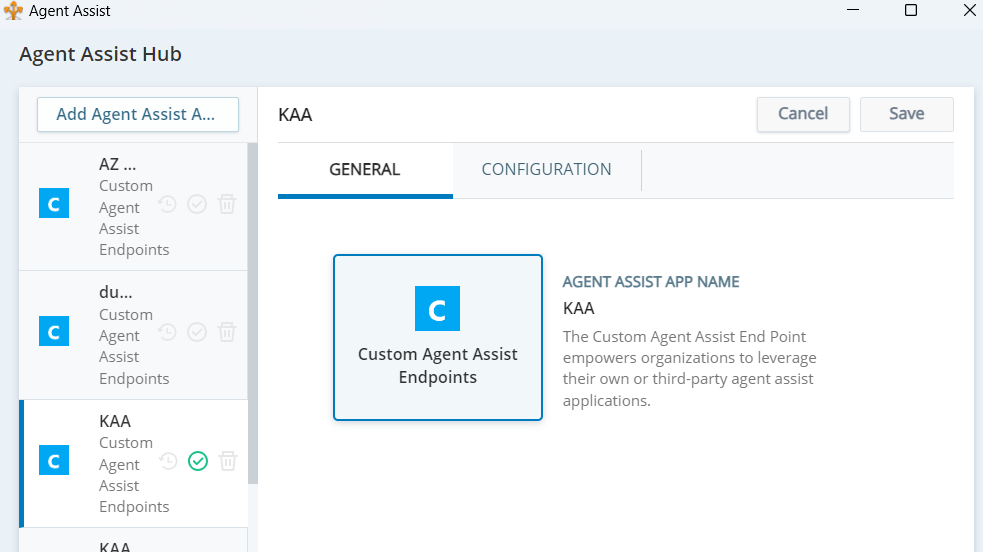
Task: Click the history icon for selected KAA app
Action: 168,461
